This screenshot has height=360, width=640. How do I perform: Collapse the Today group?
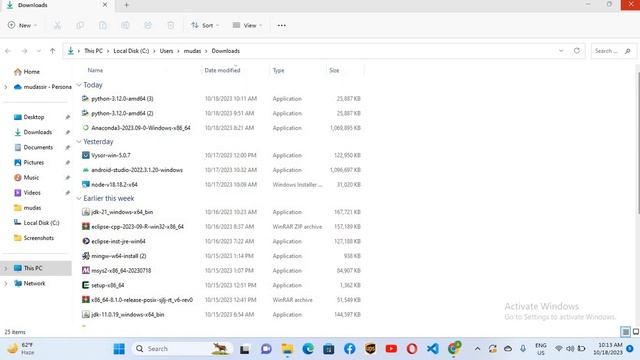(79, 85)
